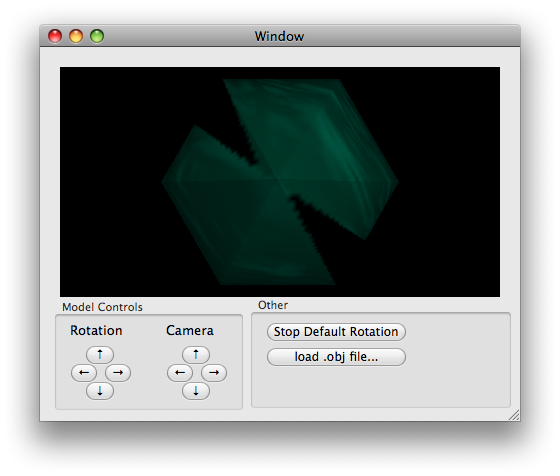Open the load .obj file dialog

coord(336,357)
